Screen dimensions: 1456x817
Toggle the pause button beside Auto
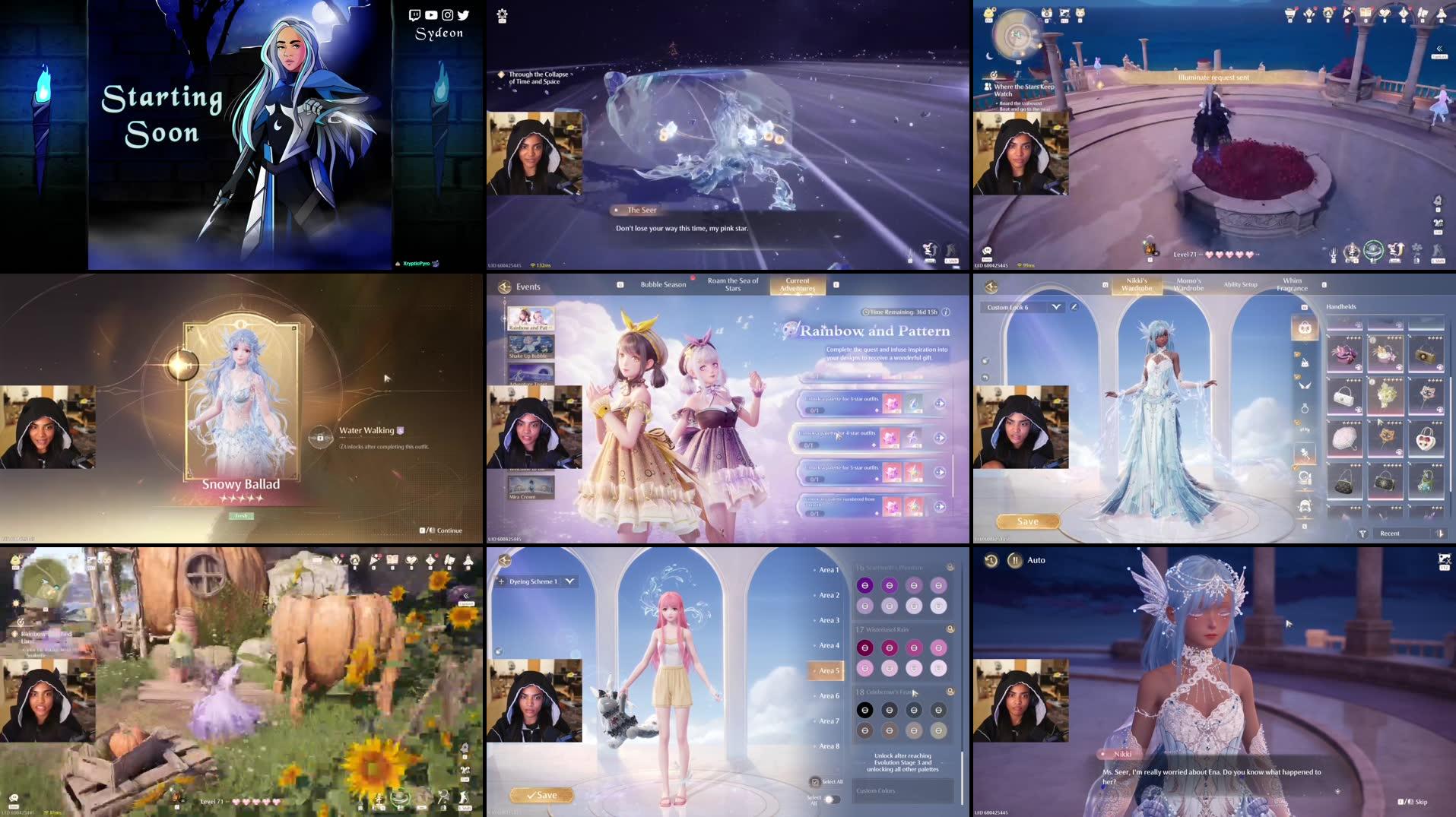pos(1015,560)
